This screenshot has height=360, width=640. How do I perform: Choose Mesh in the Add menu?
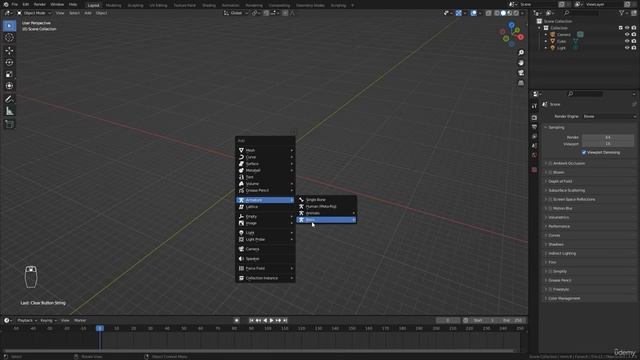[x=265, y=150]
